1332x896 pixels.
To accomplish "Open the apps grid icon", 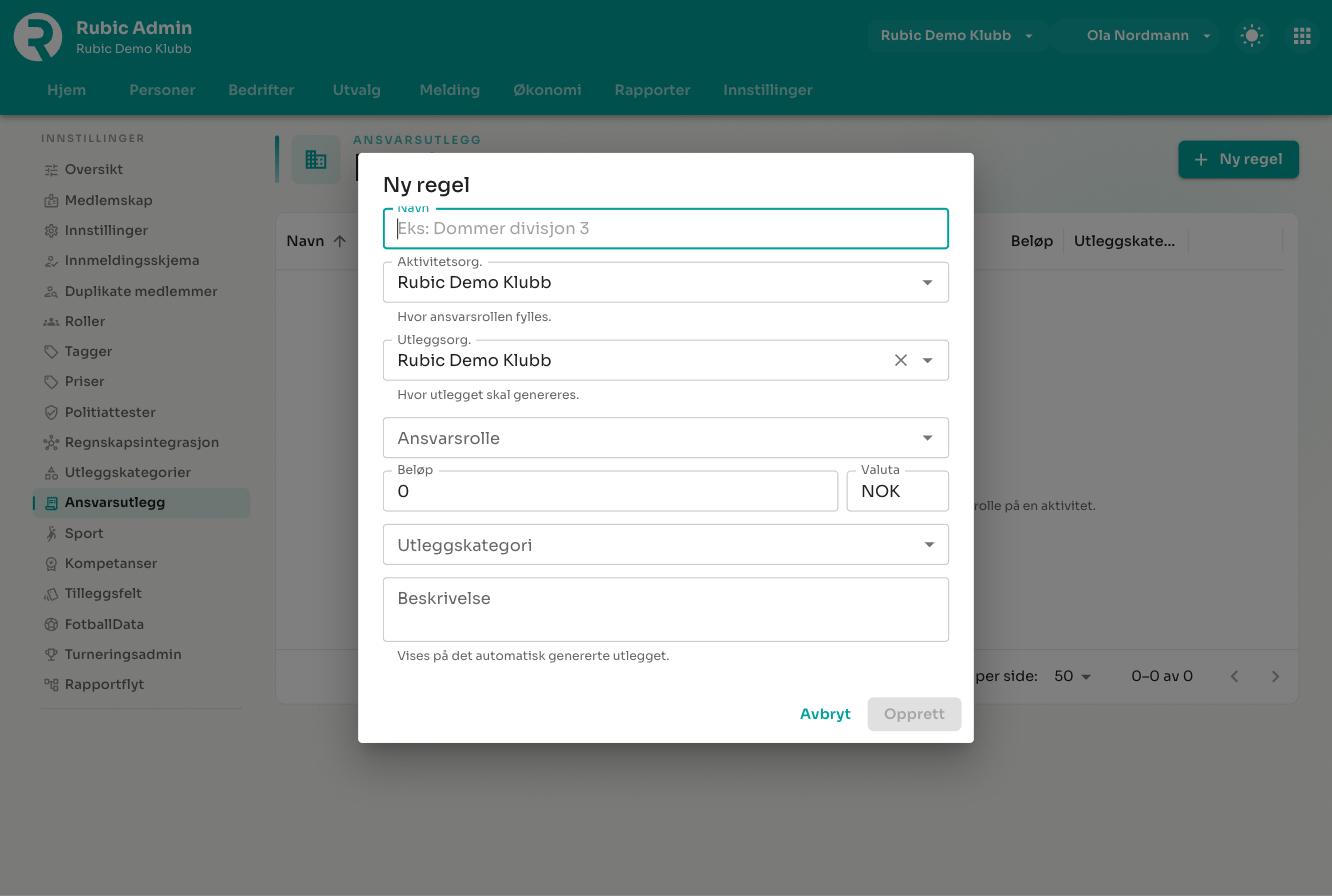I will 1302,36.
